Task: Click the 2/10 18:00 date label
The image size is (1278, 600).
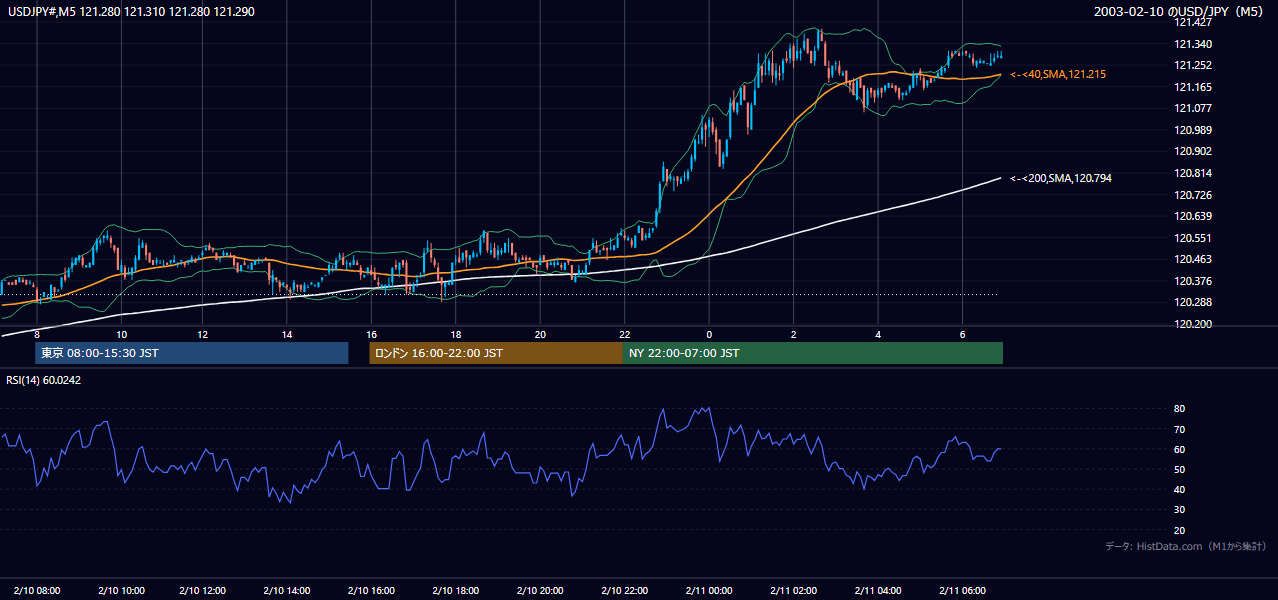Action: (456, 590)
